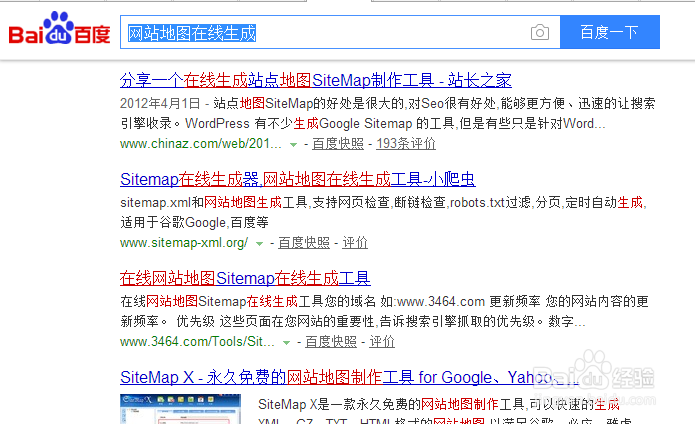Open camera image search icon
The width and height of the screenshot is (695, 424).
tap(539, 32)
